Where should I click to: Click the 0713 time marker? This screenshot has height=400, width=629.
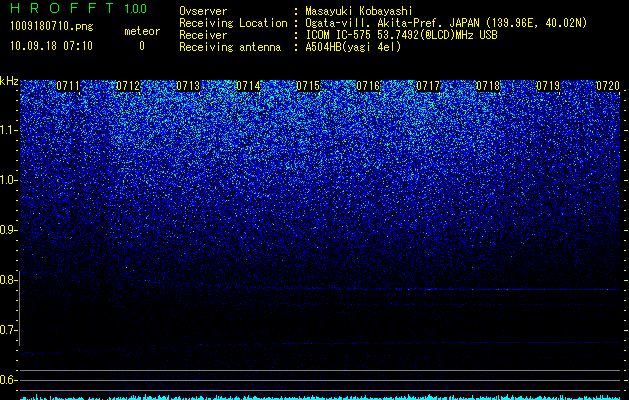pos(188,86)
